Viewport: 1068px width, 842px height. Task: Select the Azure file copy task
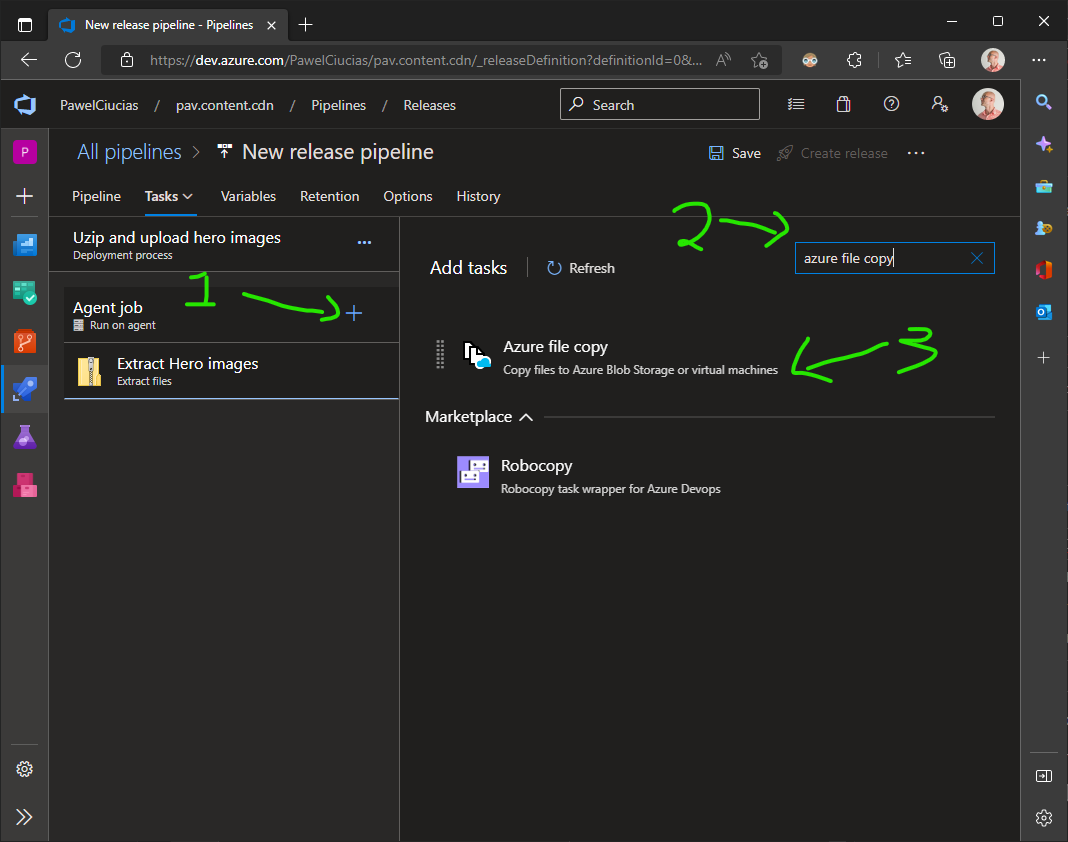pos(640,357)
